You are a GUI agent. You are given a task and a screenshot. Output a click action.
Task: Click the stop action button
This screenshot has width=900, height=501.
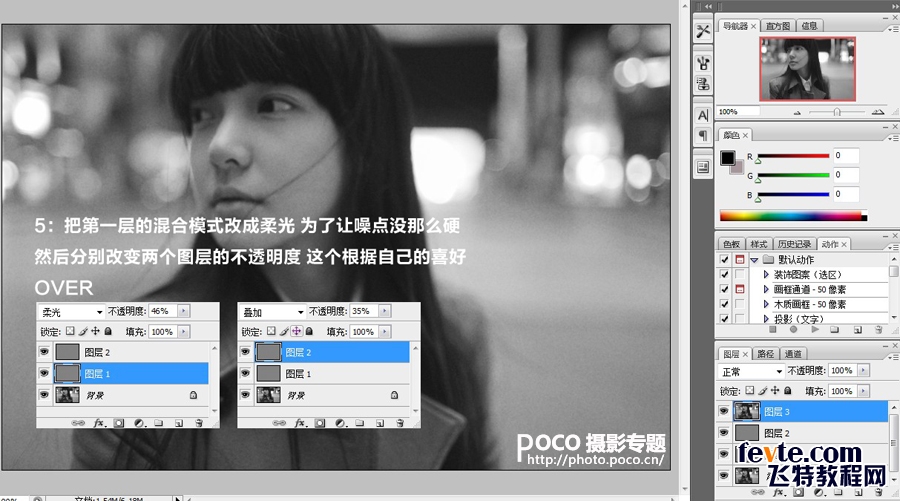[773, 330]
